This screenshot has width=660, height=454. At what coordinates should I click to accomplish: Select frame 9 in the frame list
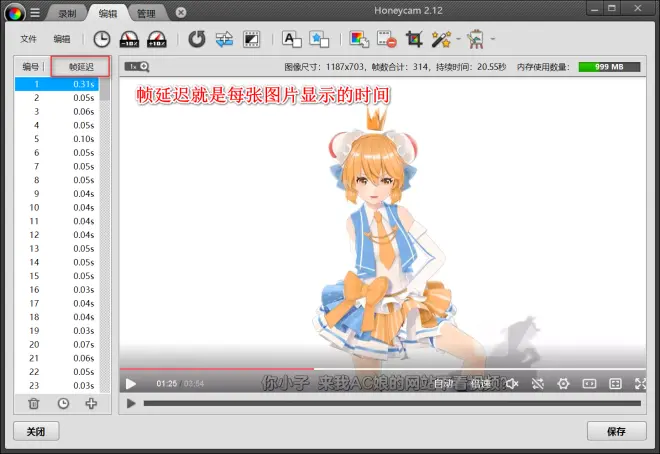(57, 194)
